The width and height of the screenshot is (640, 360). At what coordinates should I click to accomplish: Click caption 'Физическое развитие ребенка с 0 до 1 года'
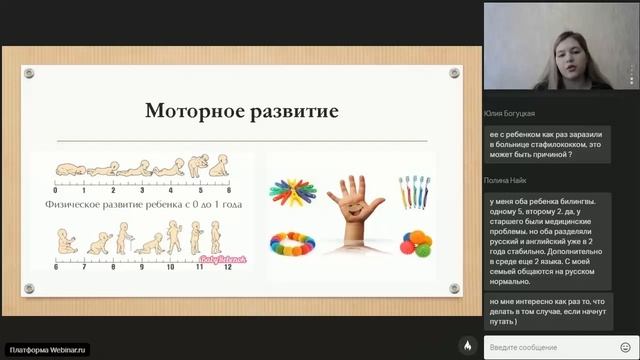click(x=143, y=204)
